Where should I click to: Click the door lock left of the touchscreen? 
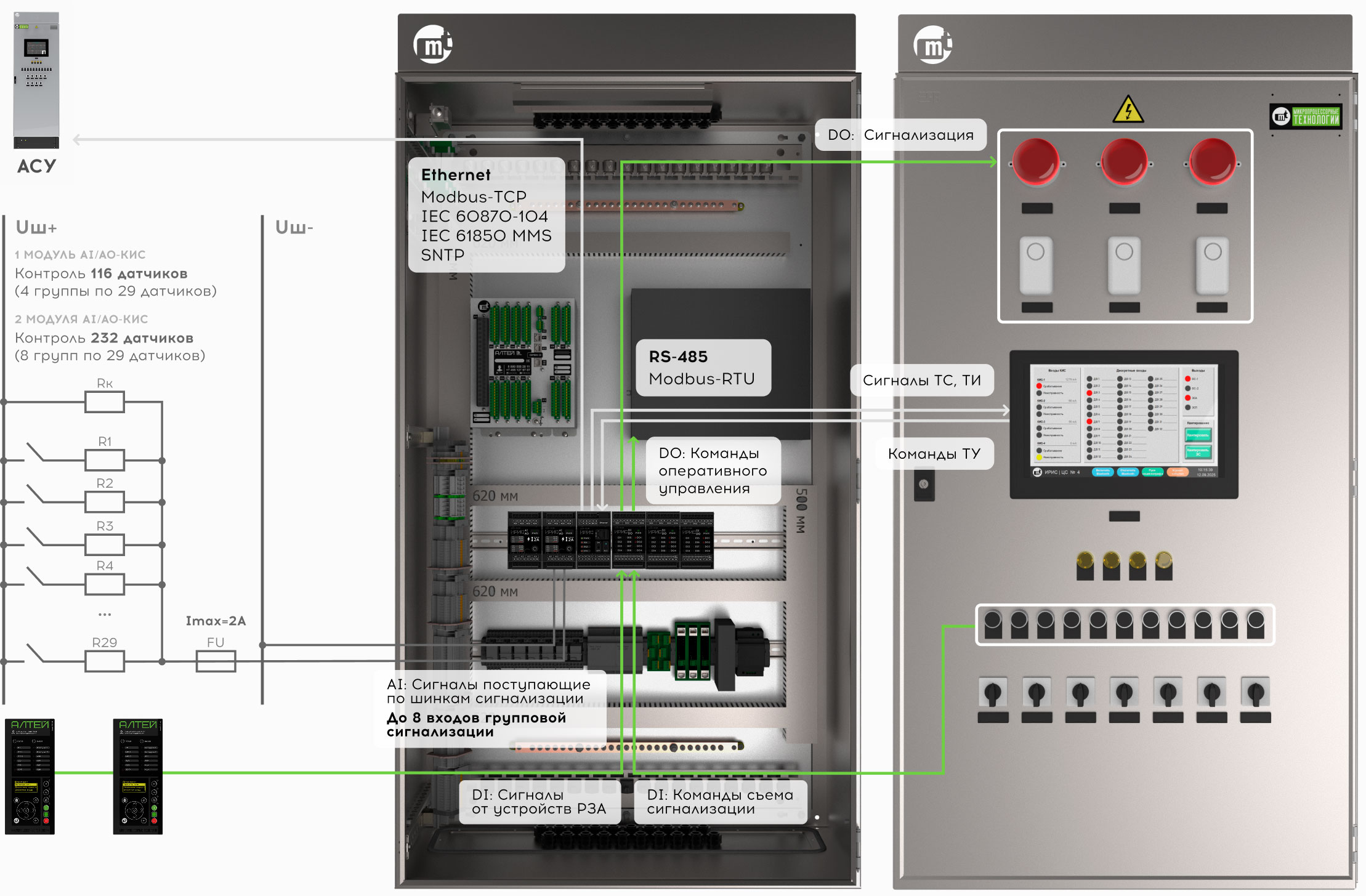923,485
